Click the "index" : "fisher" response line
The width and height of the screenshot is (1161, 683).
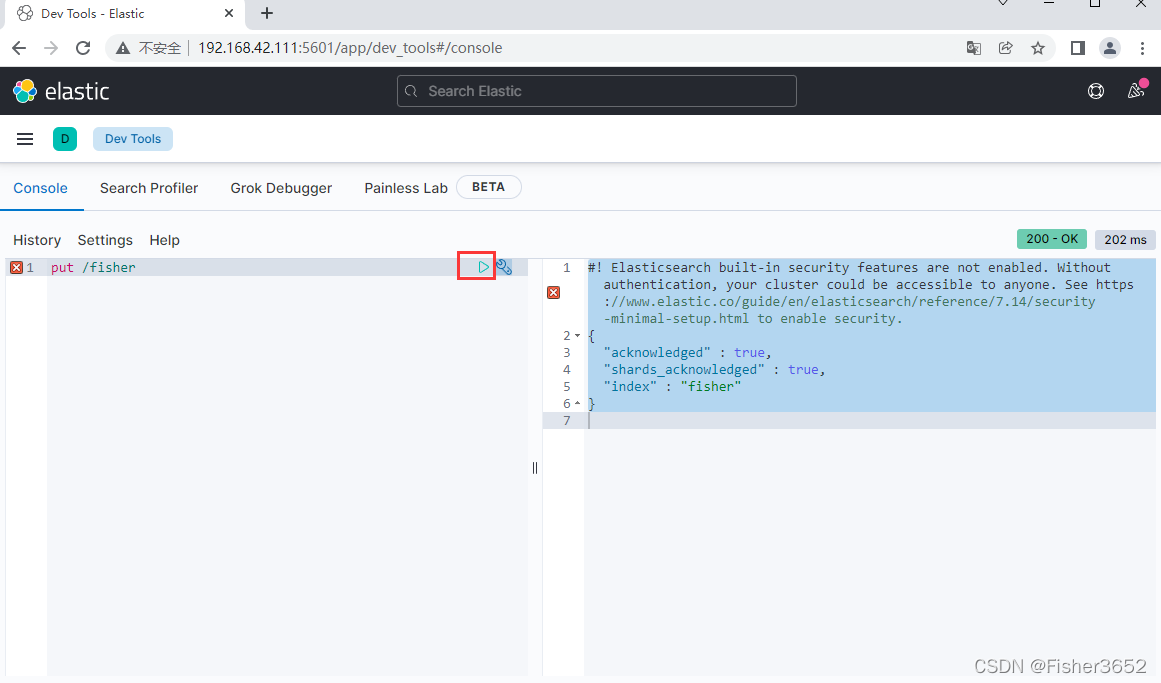[x=672, y=387]
